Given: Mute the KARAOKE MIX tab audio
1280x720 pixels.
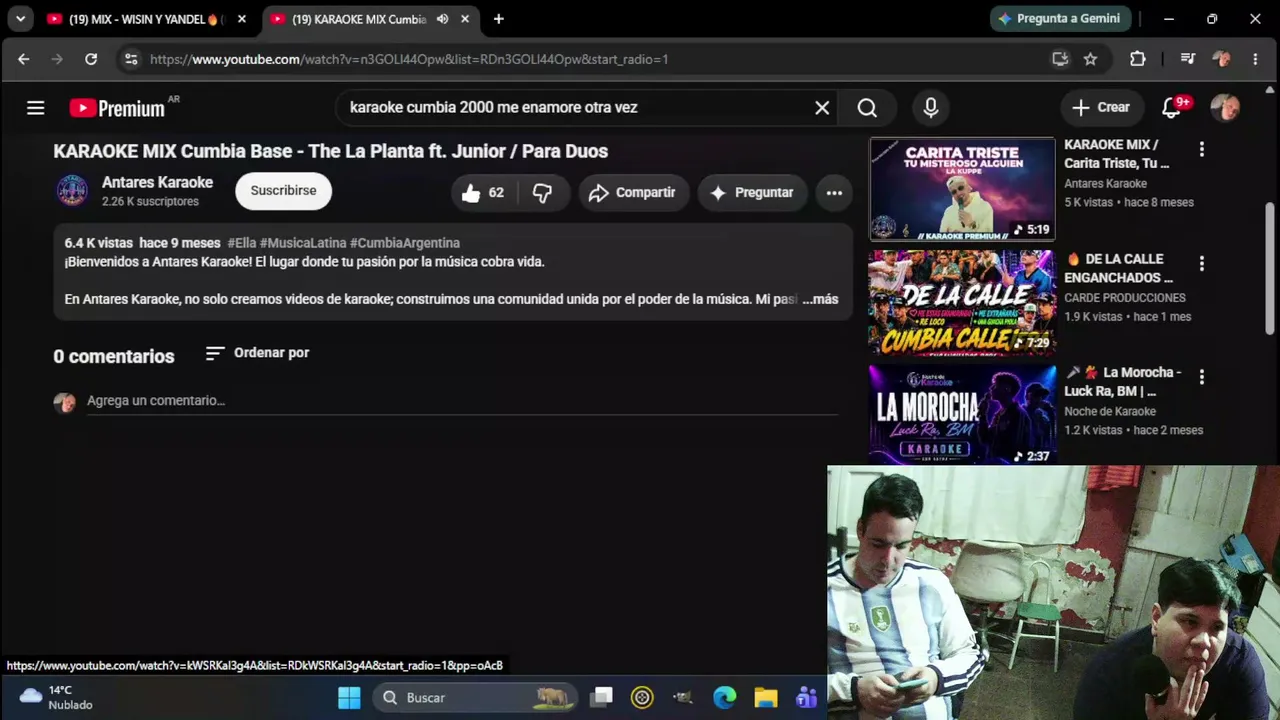Looking at the screenshot, I should coord(442,19).
